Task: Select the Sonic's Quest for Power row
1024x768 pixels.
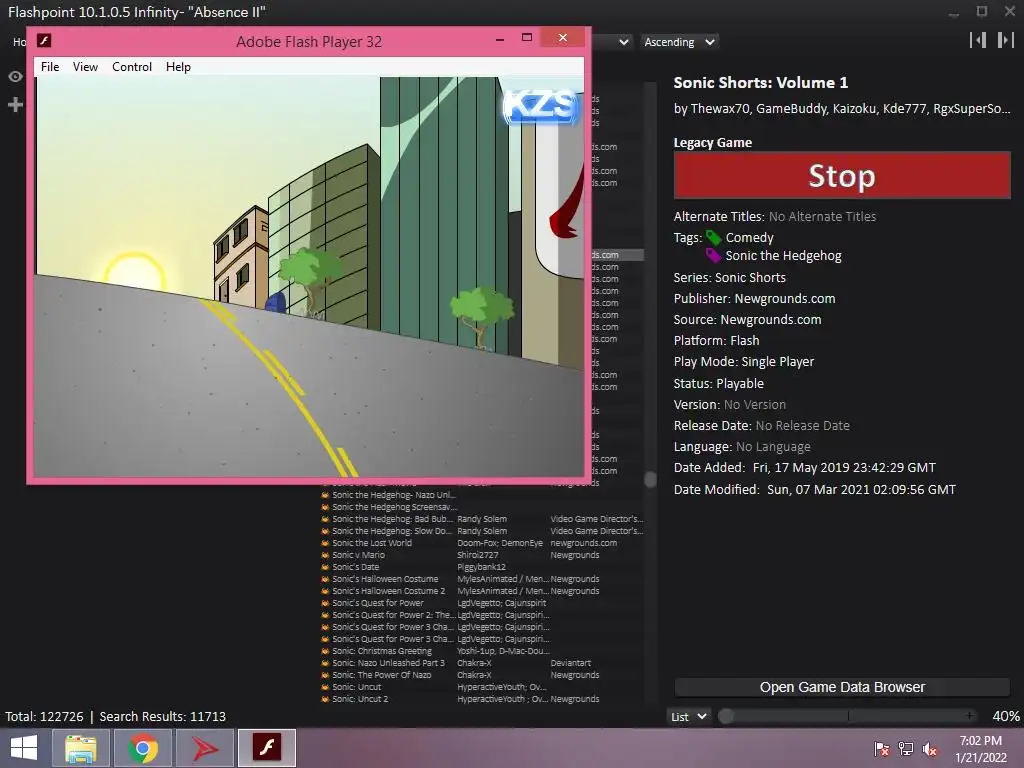Action: click(482, 603)
